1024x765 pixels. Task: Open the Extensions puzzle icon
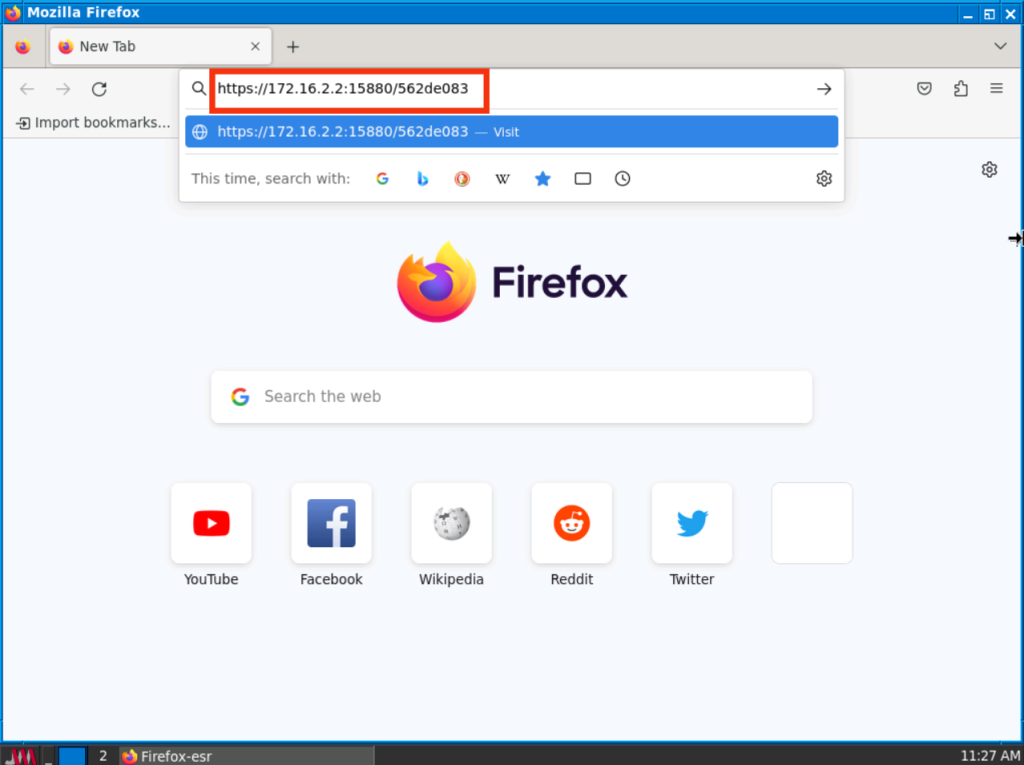[x=960, y=89]
